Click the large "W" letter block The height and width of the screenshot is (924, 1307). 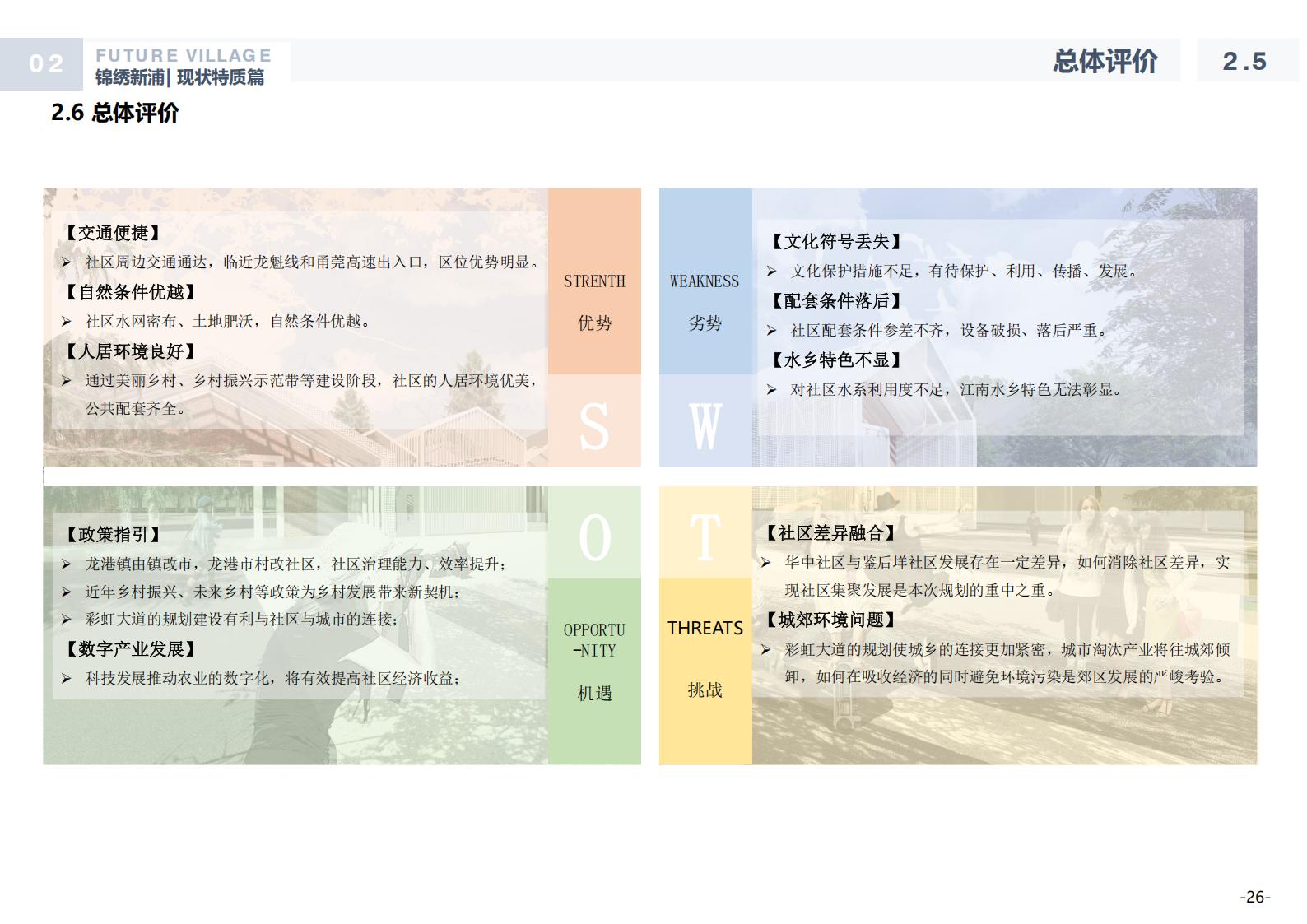pyautogui.click(x=705, y=421)
